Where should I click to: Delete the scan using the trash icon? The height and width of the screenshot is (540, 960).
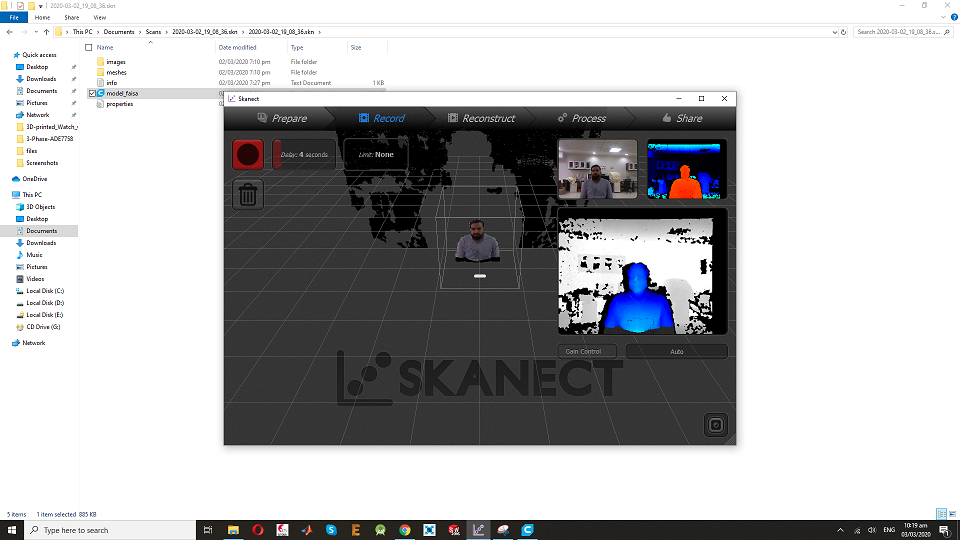coord(248,195)
